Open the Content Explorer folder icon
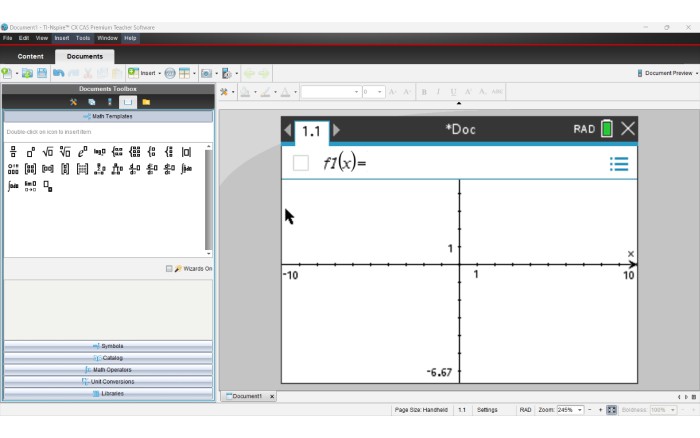This screenshot has height=438, width=700. 146,102
